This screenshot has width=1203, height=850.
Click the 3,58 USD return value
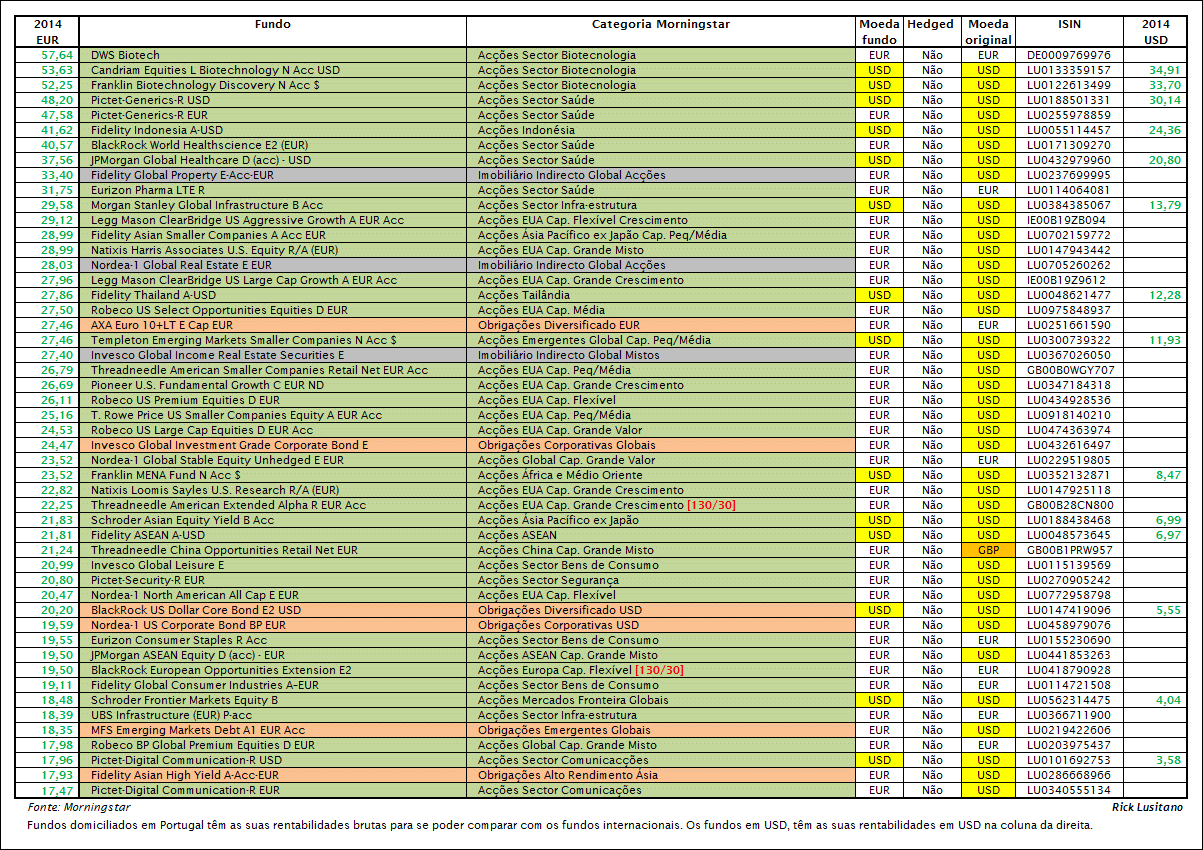click(x=1168, y=760)
